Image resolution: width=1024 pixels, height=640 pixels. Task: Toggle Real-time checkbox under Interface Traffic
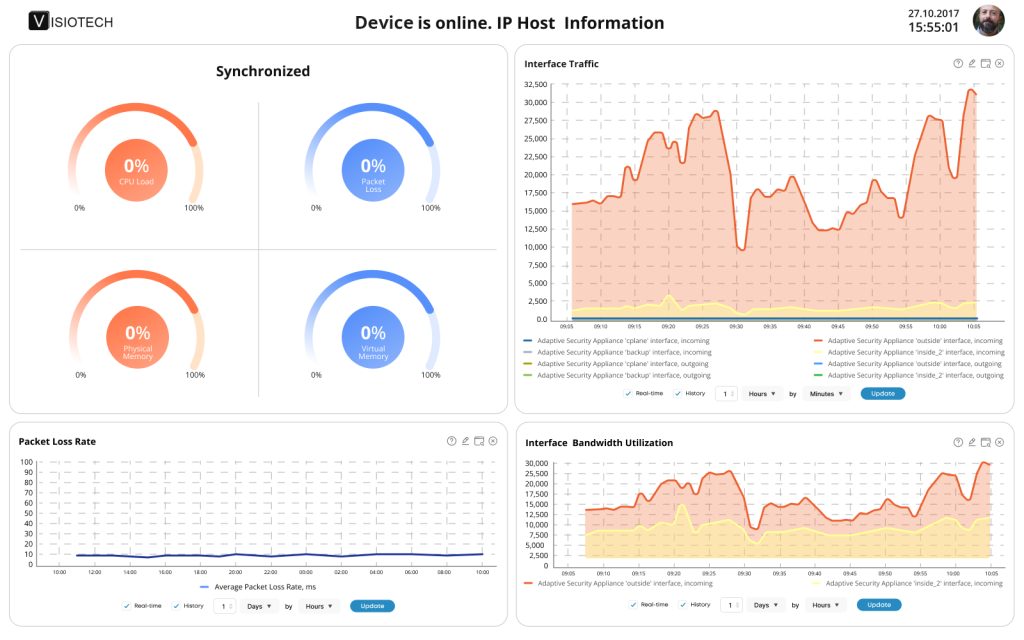628,394
